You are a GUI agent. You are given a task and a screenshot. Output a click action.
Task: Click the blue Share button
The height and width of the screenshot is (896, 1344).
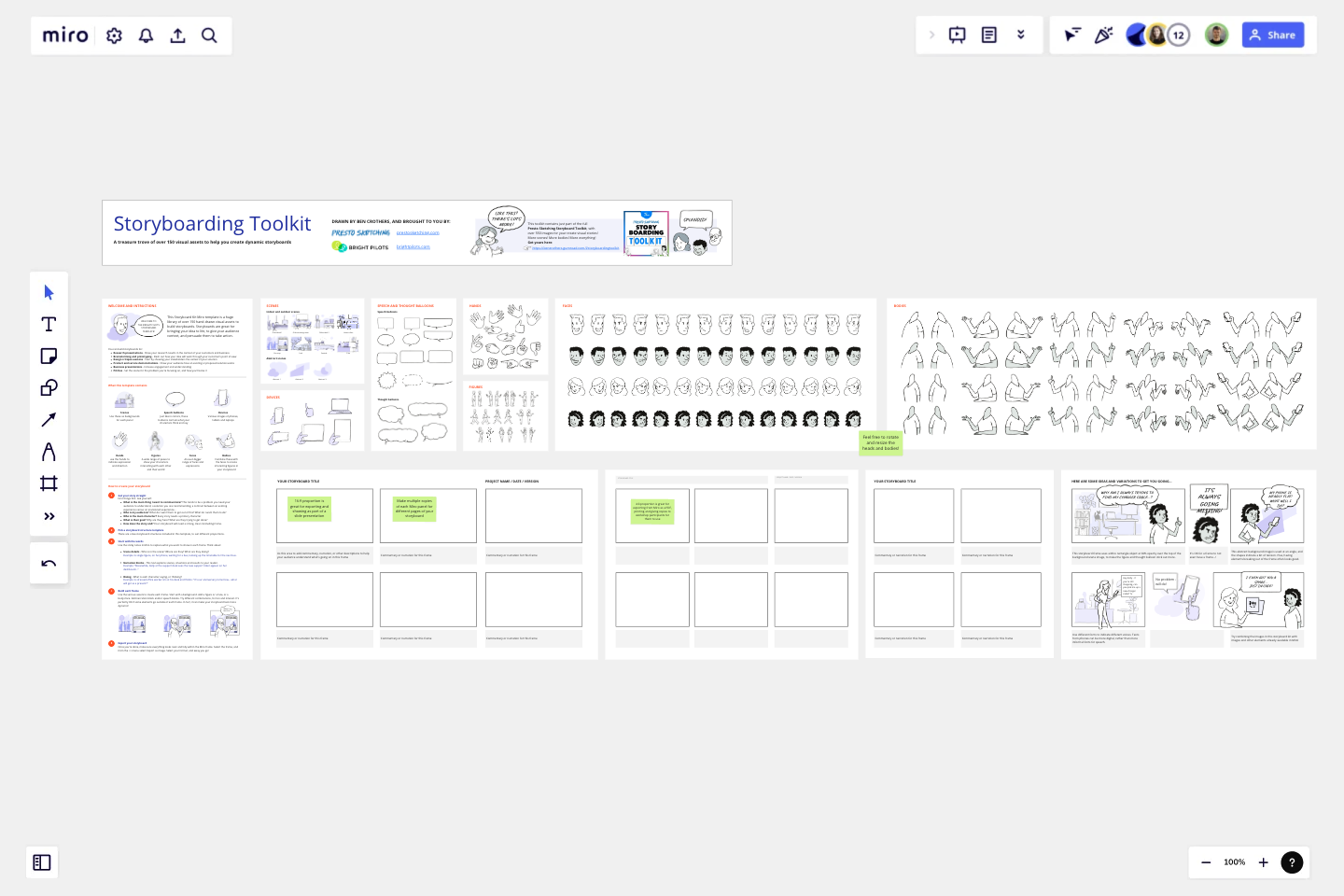1273,35
